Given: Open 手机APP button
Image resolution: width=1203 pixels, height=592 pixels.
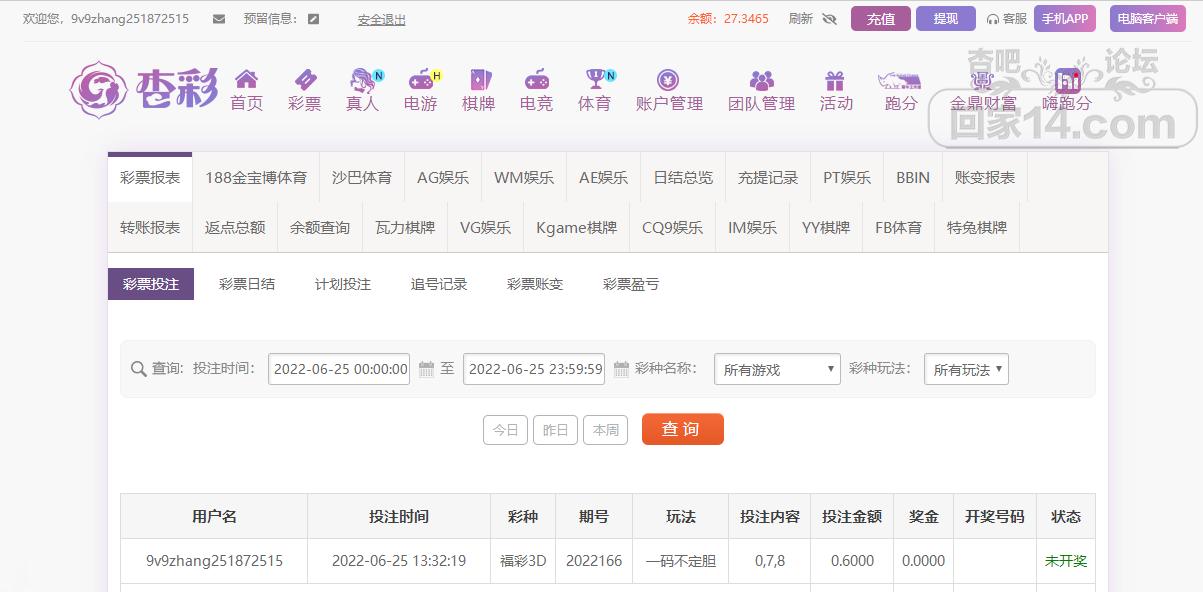Looking at the screenshot, I should 1065,19.
